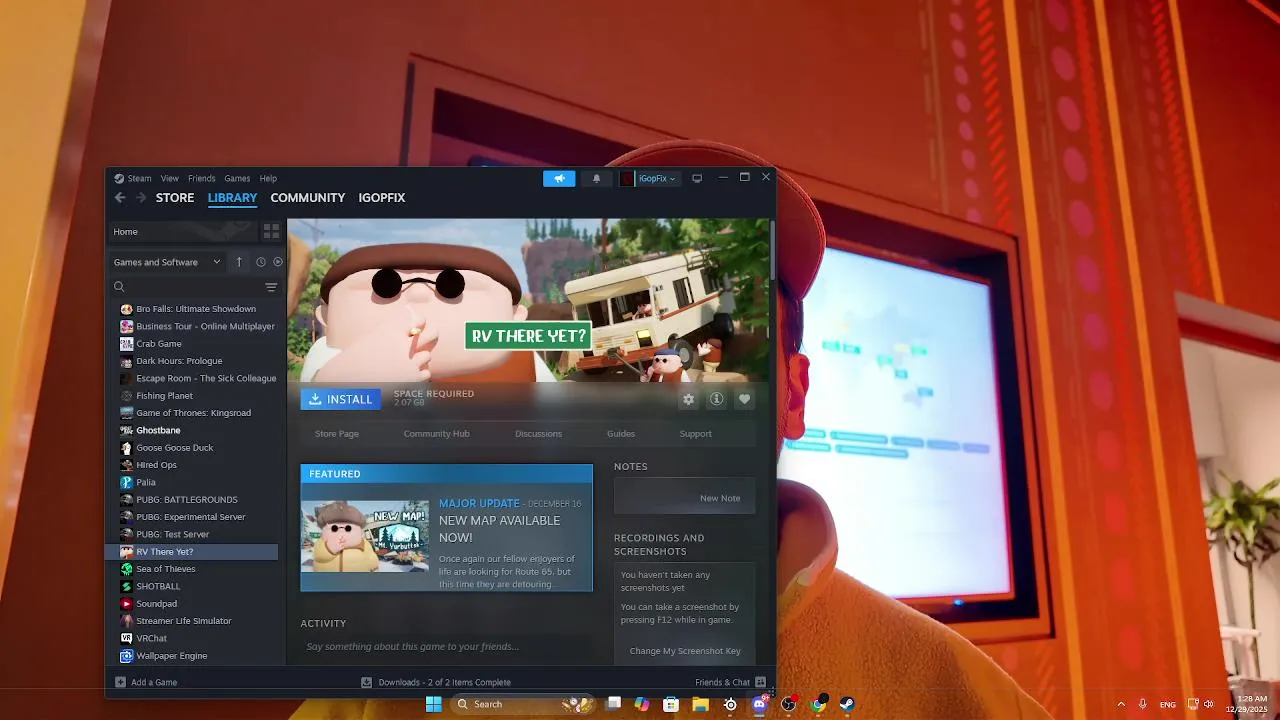Open the Steam menu

click(x=133, y=178)
